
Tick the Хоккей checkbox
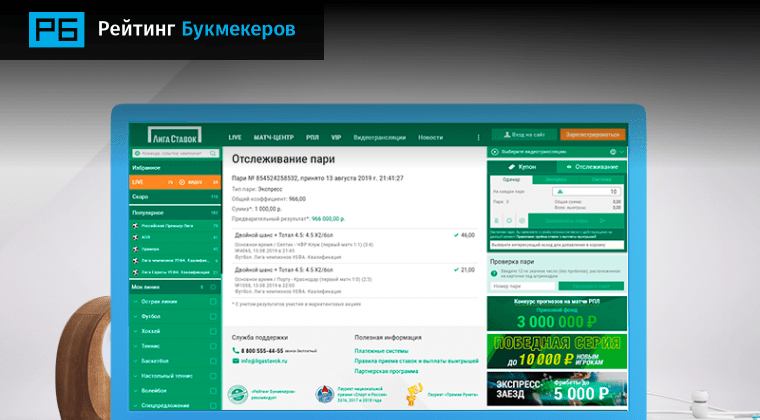tap(213, 331)
